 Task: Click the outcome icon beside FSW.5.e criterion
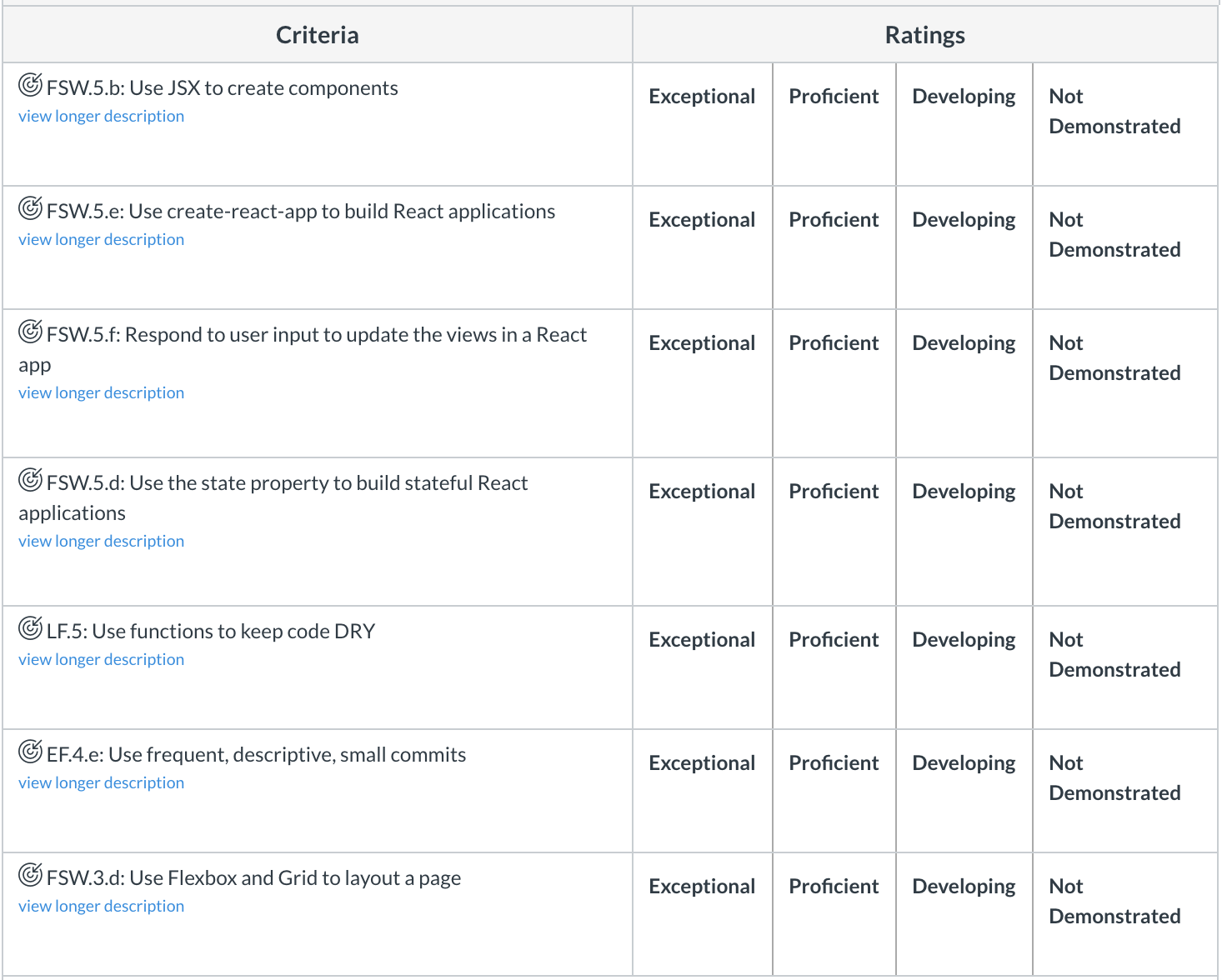tap(30, 208)
